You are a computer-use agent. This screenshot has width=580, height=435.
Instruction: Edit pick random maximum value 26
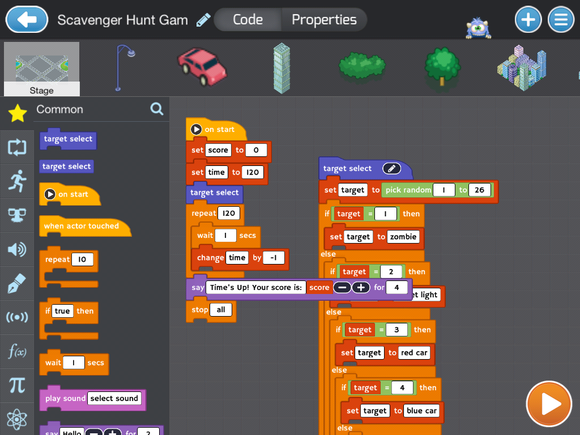point(479,190)
